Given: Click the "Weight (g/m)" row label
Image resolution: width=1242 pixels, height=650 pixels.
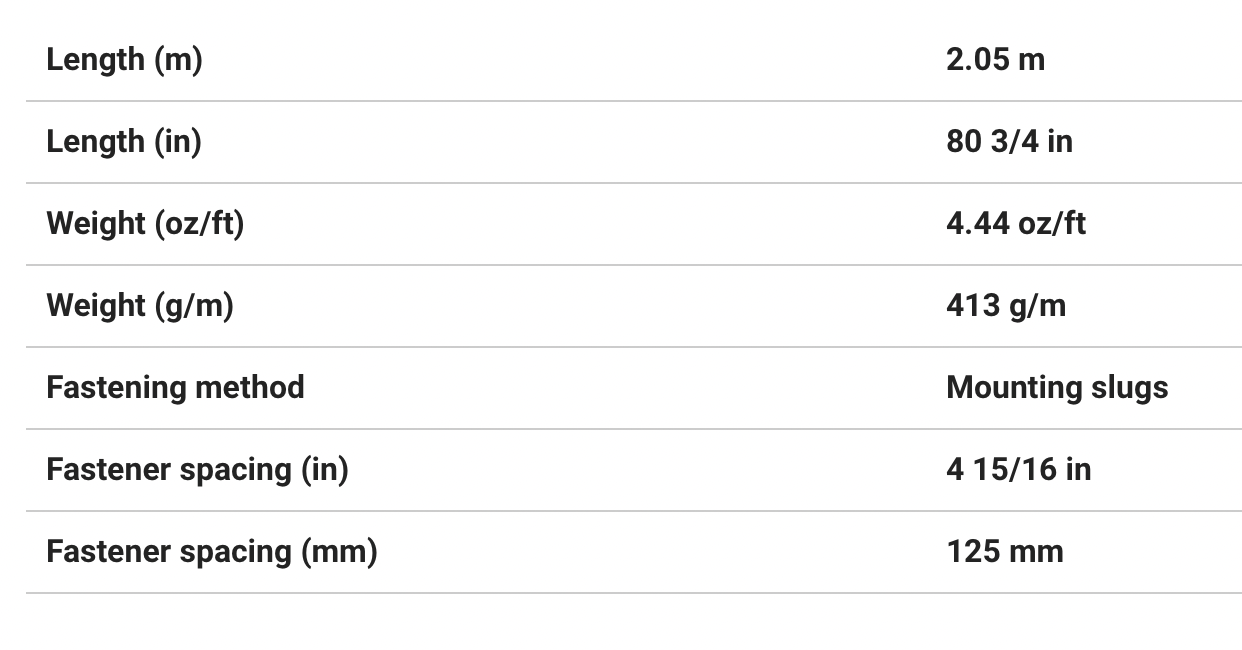Looking at the screenshot, I should (140, 306).
